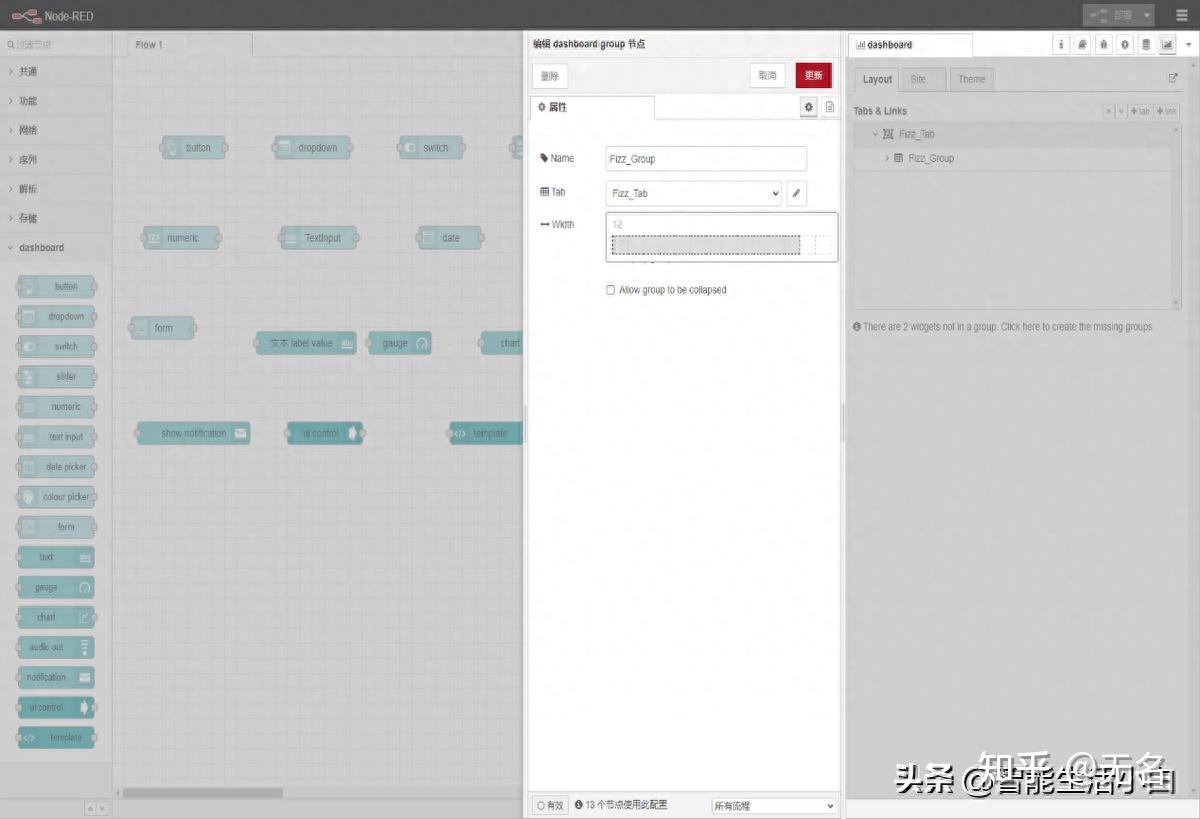
Task: Click the 删除 delete button
Action: pyautogui.click(x=550, y=76)
